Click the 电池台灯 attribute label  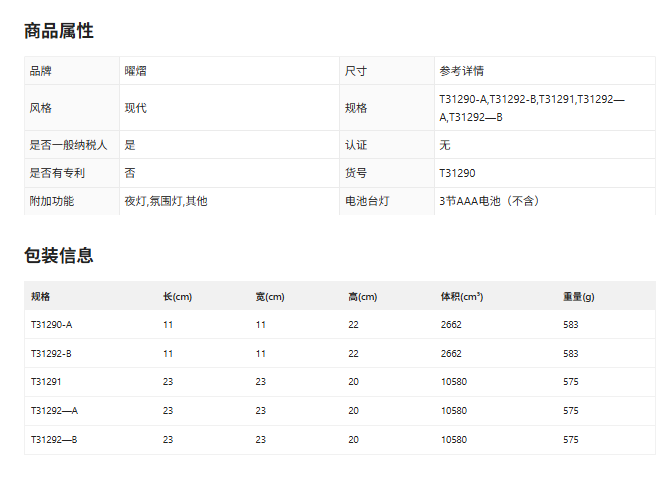pyautogui.click(x=367, y=201)
